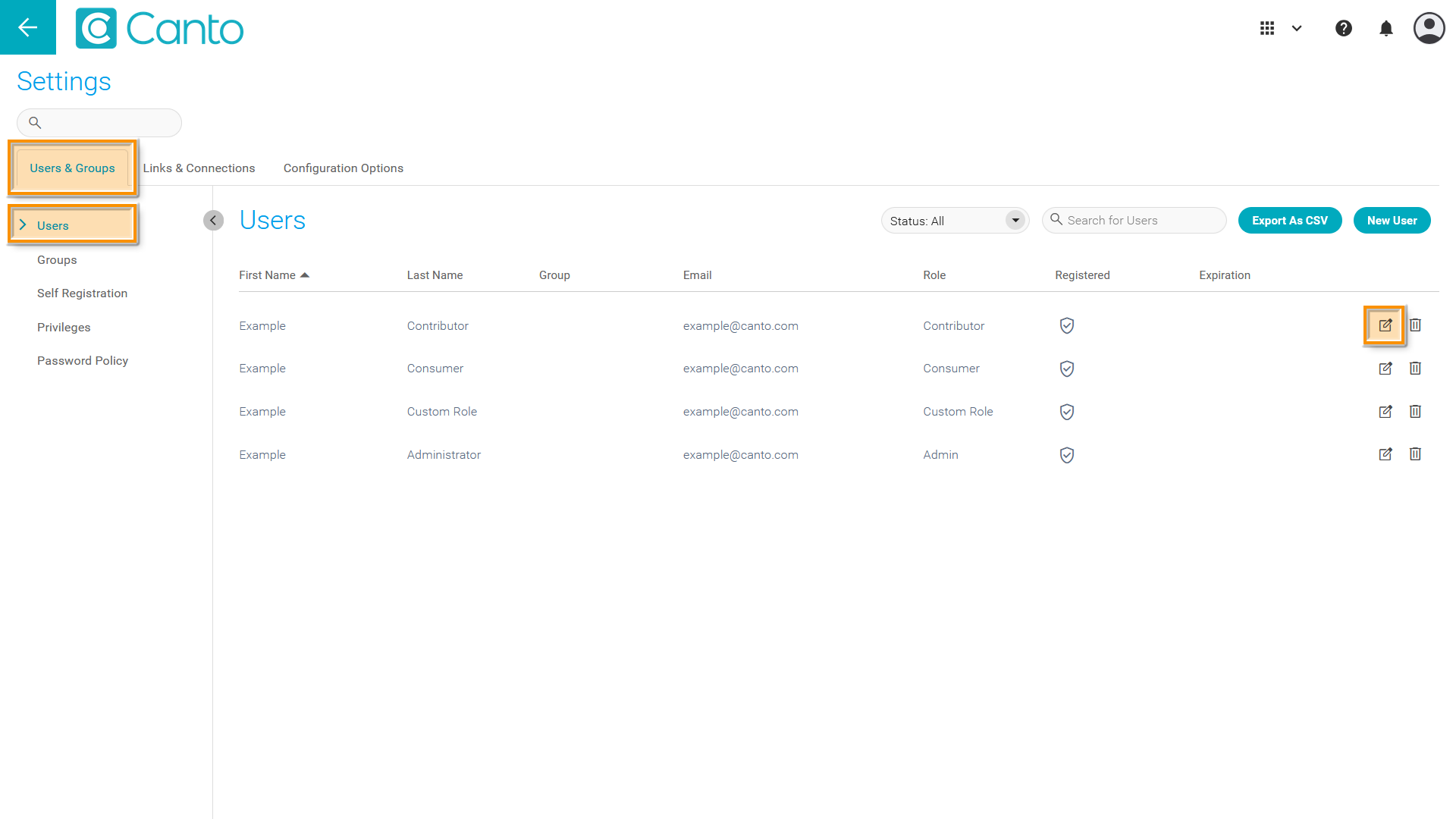Open the apps grid icon
Viewport: 1456px width, 819px height.
point(1267,28)
